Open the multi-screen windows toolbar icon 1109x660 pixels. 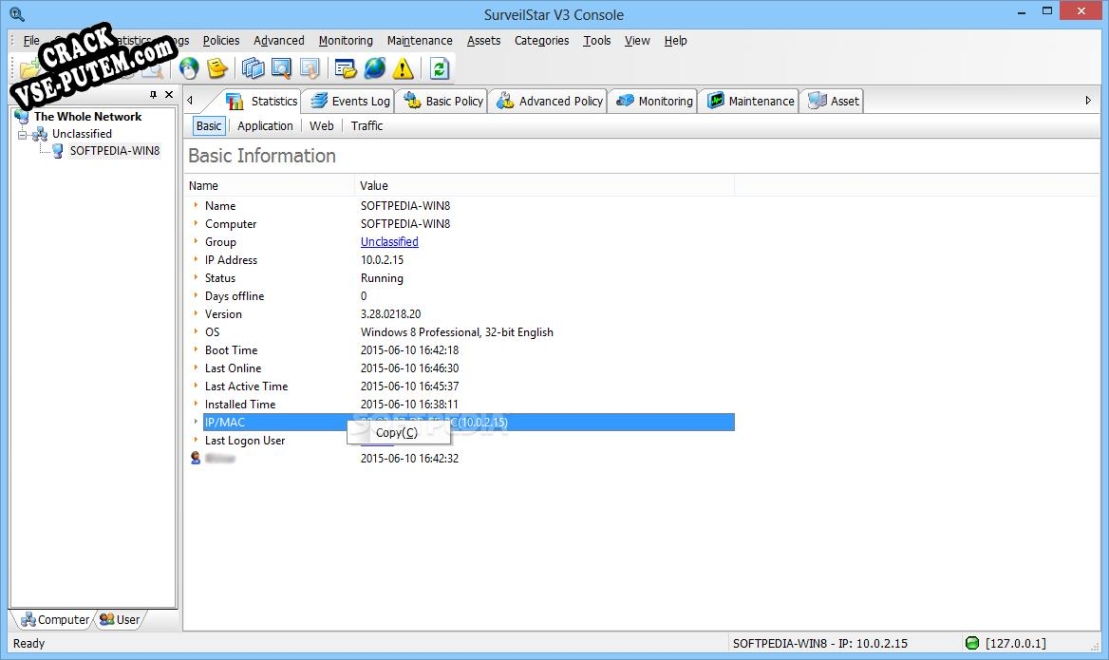[252, 69]
